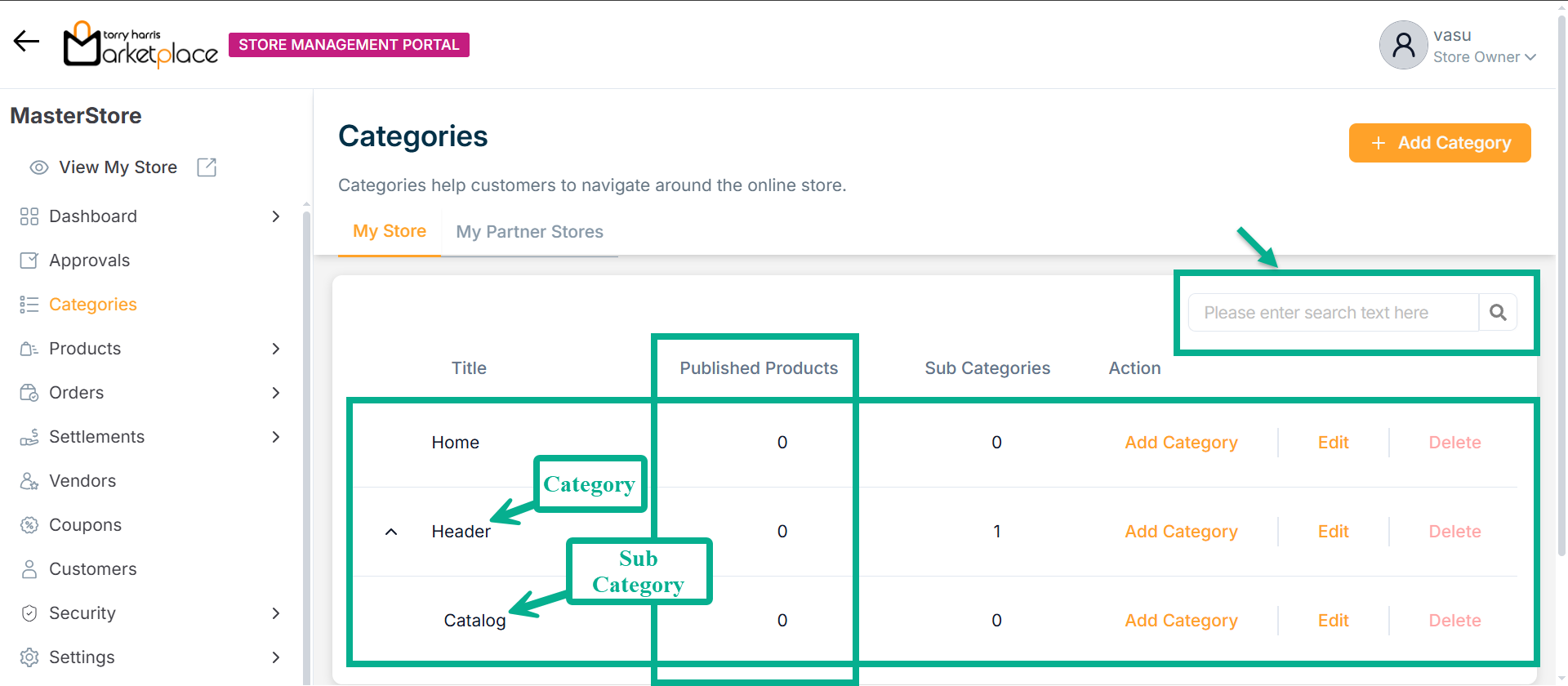This screenshot has height=686, width=1568.
Task: Click the user avatar icon
Action: pos(1403,45)
